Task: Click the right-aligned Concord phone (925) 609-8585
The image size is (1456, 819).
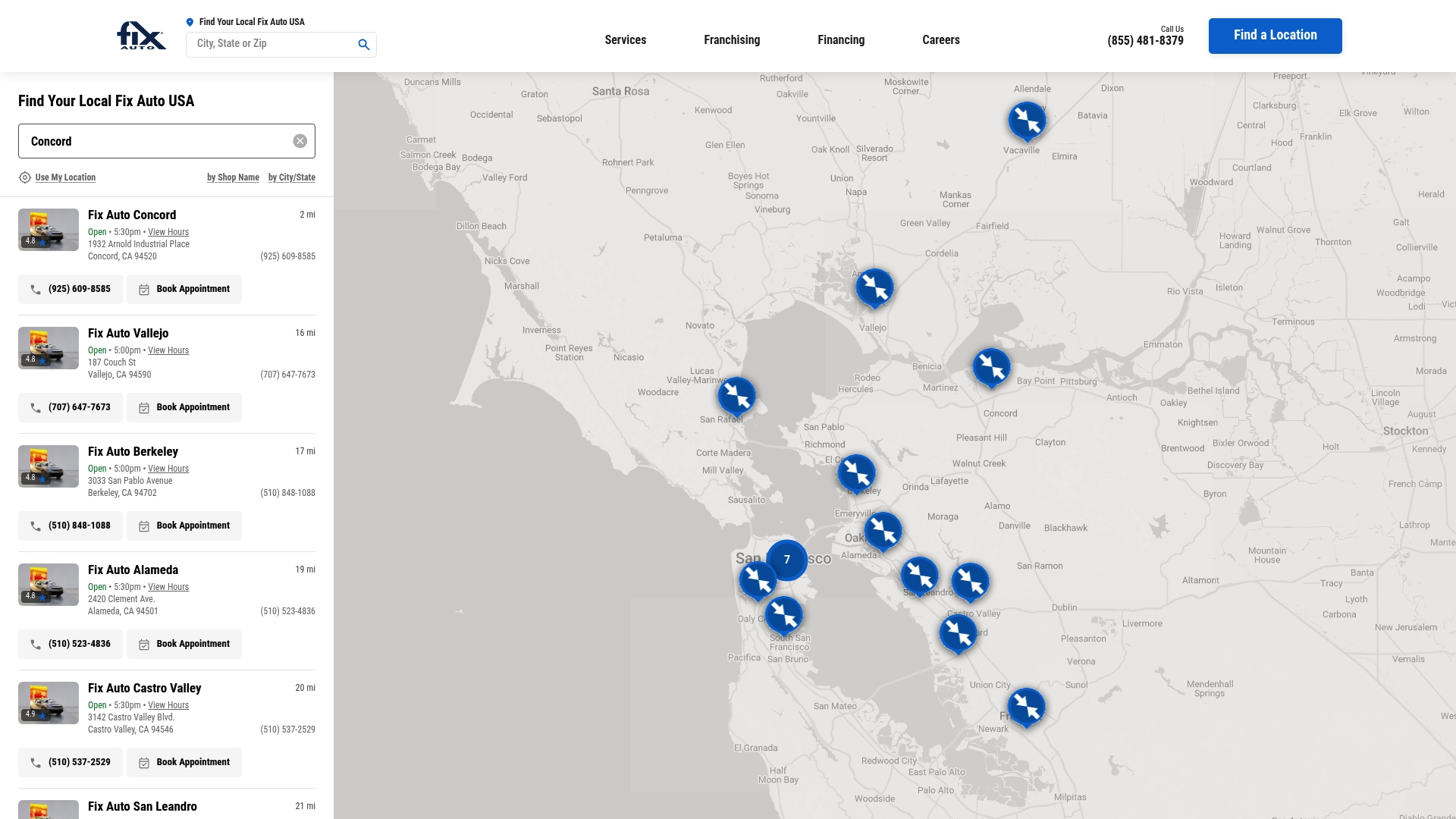Action: tap(287, 256)
